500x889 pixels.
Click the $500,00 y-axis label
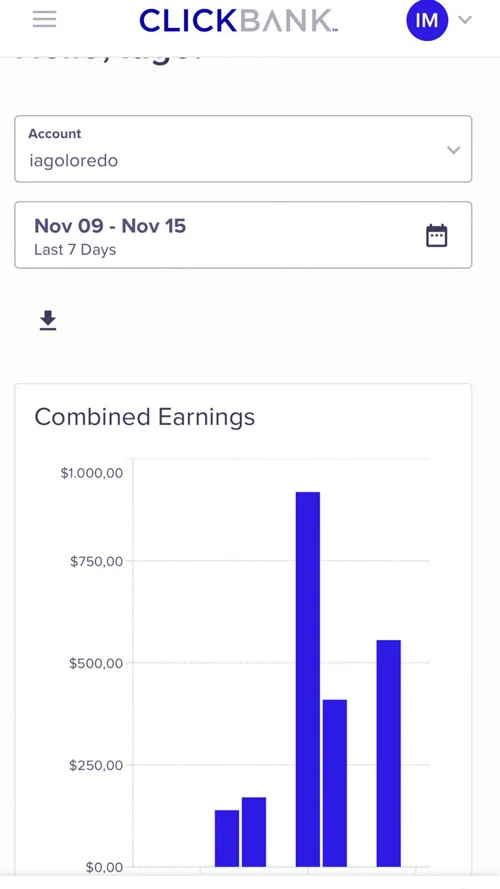[96, 663]
